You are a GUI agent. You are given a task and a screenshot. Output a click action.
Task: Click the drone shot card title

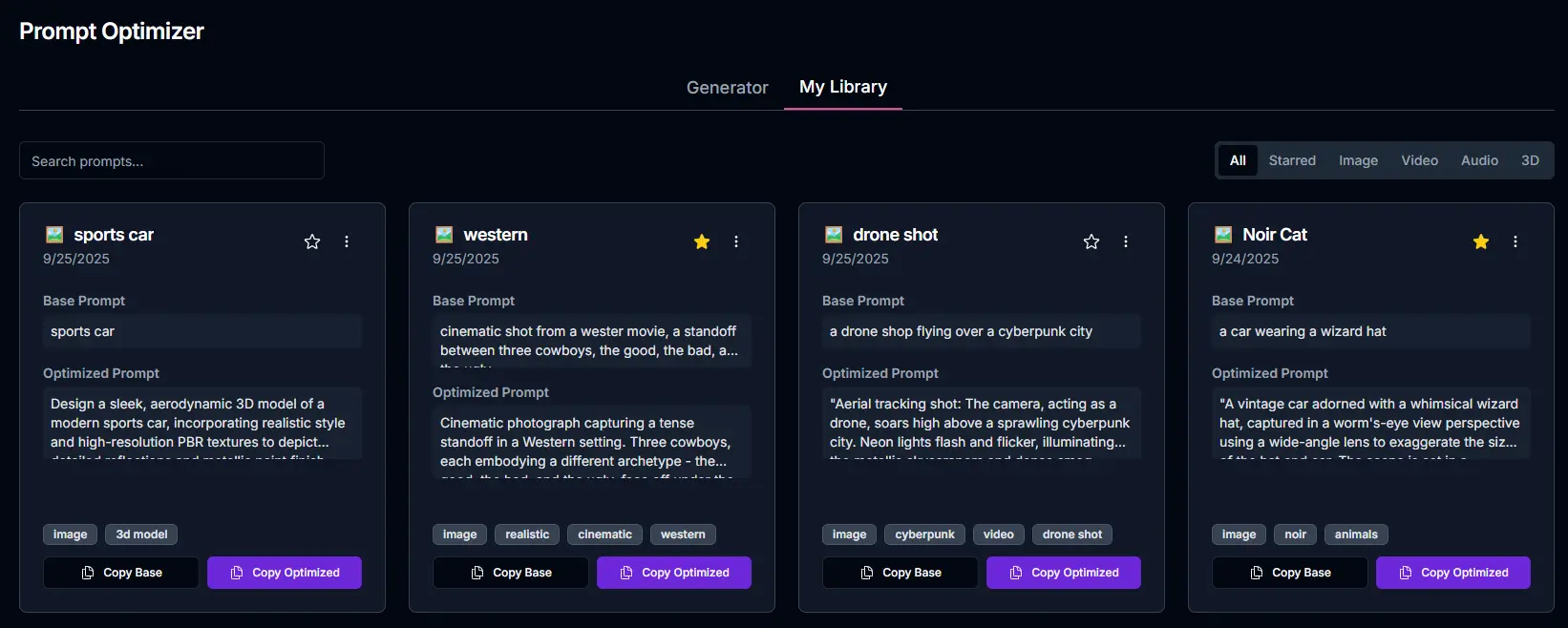pos(895,235)
